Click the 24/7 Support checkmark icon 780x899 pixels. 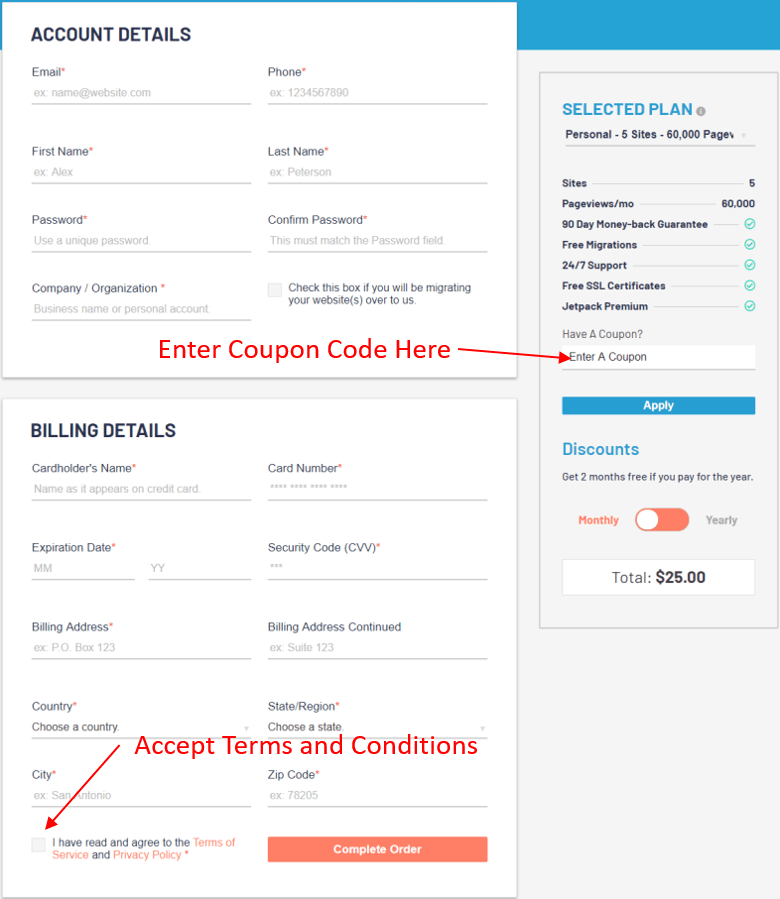point(749,265)
